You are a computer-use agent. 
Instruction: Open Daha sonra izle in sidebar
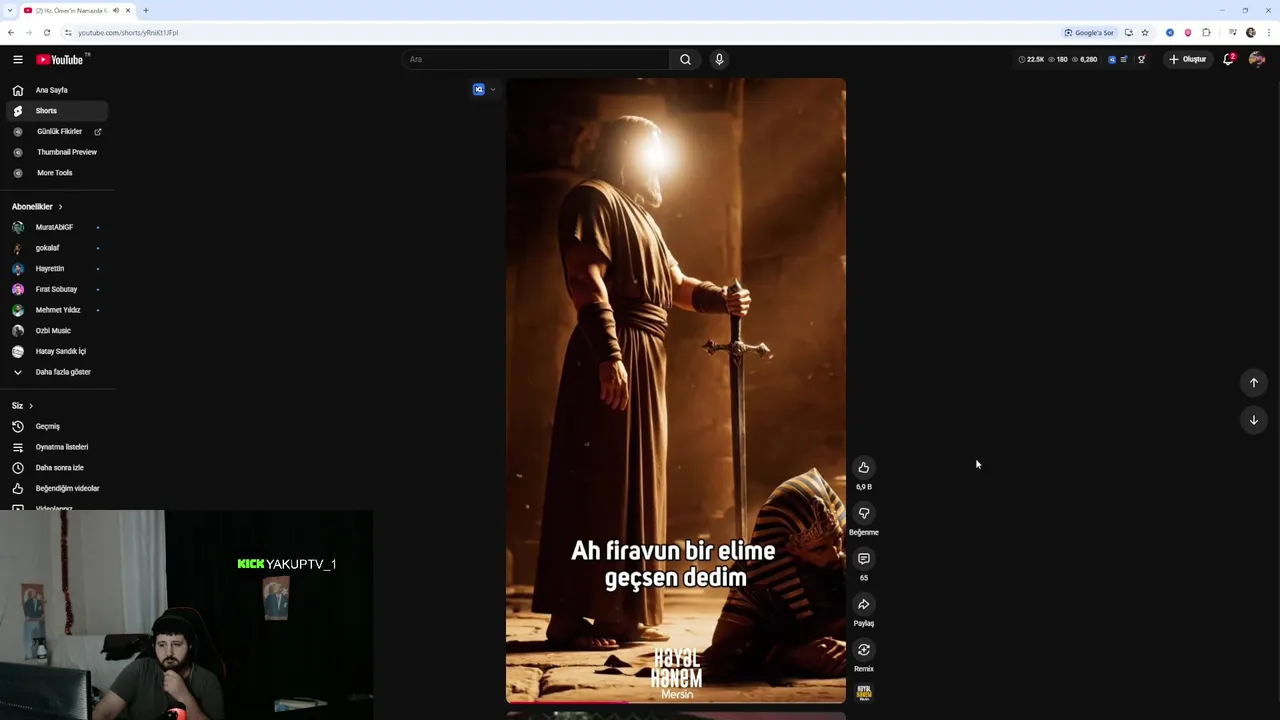point(55,468)
